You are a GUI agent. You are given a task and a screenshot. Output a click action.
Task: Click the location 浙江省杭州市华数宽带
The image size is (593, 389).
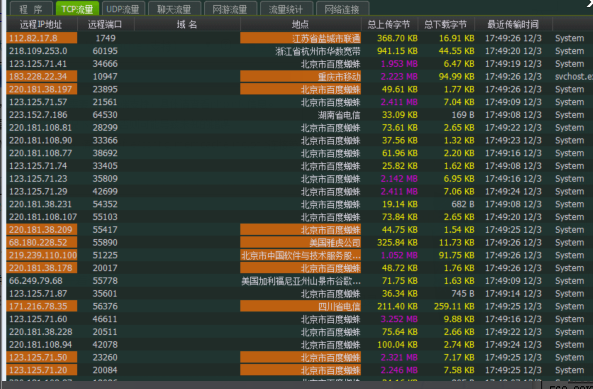318,51
